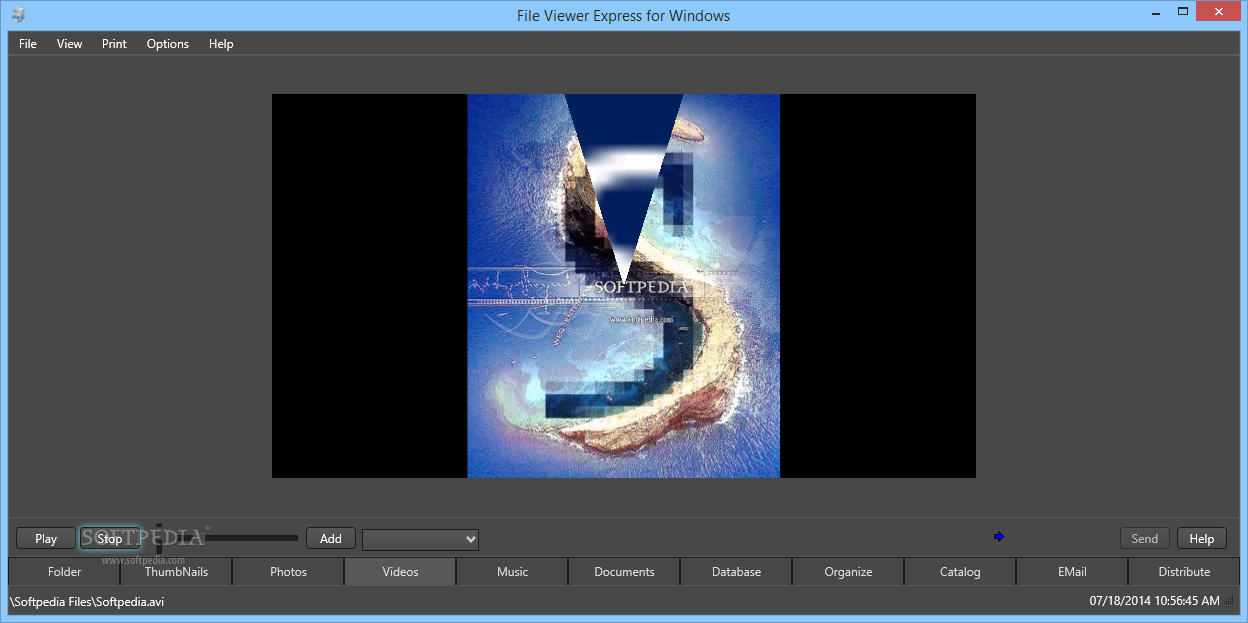Go to the Database tab
Image resolution: width=1248 pixels, height=623 pixels.
[x=737, y=572]
